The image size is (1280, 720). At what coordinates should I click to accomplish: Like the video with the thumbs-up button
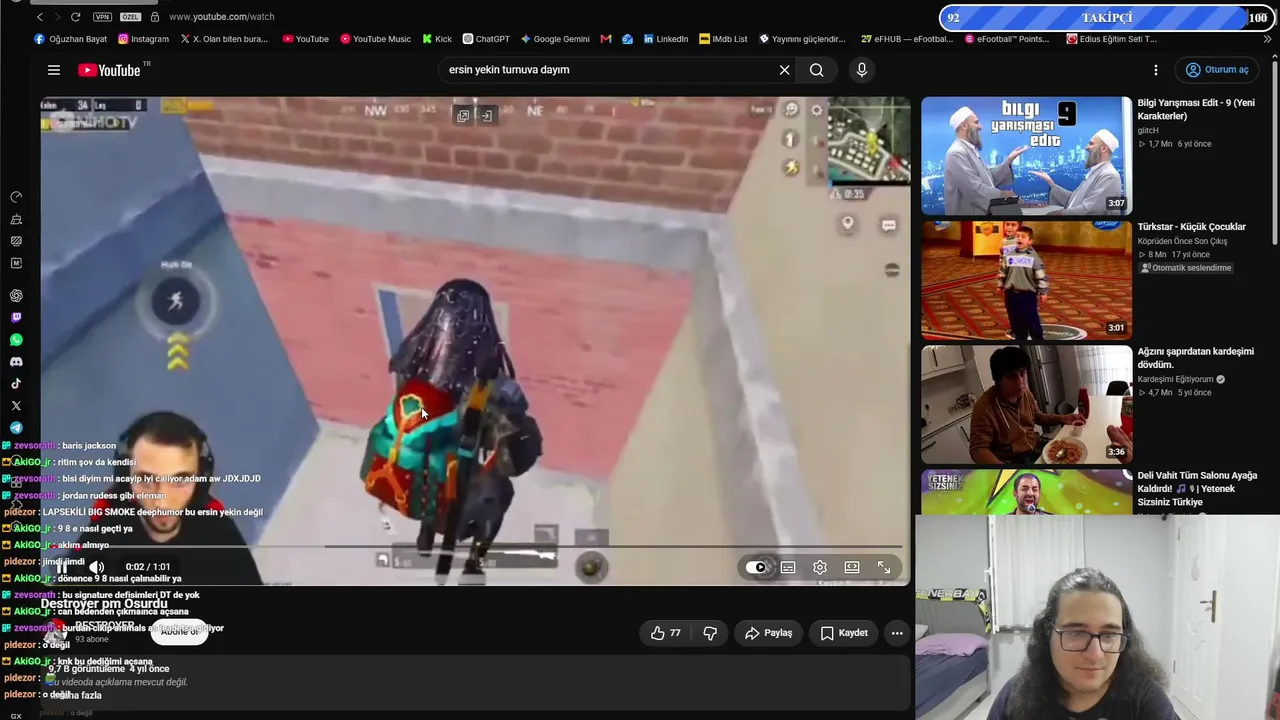[x=665, y=633]
